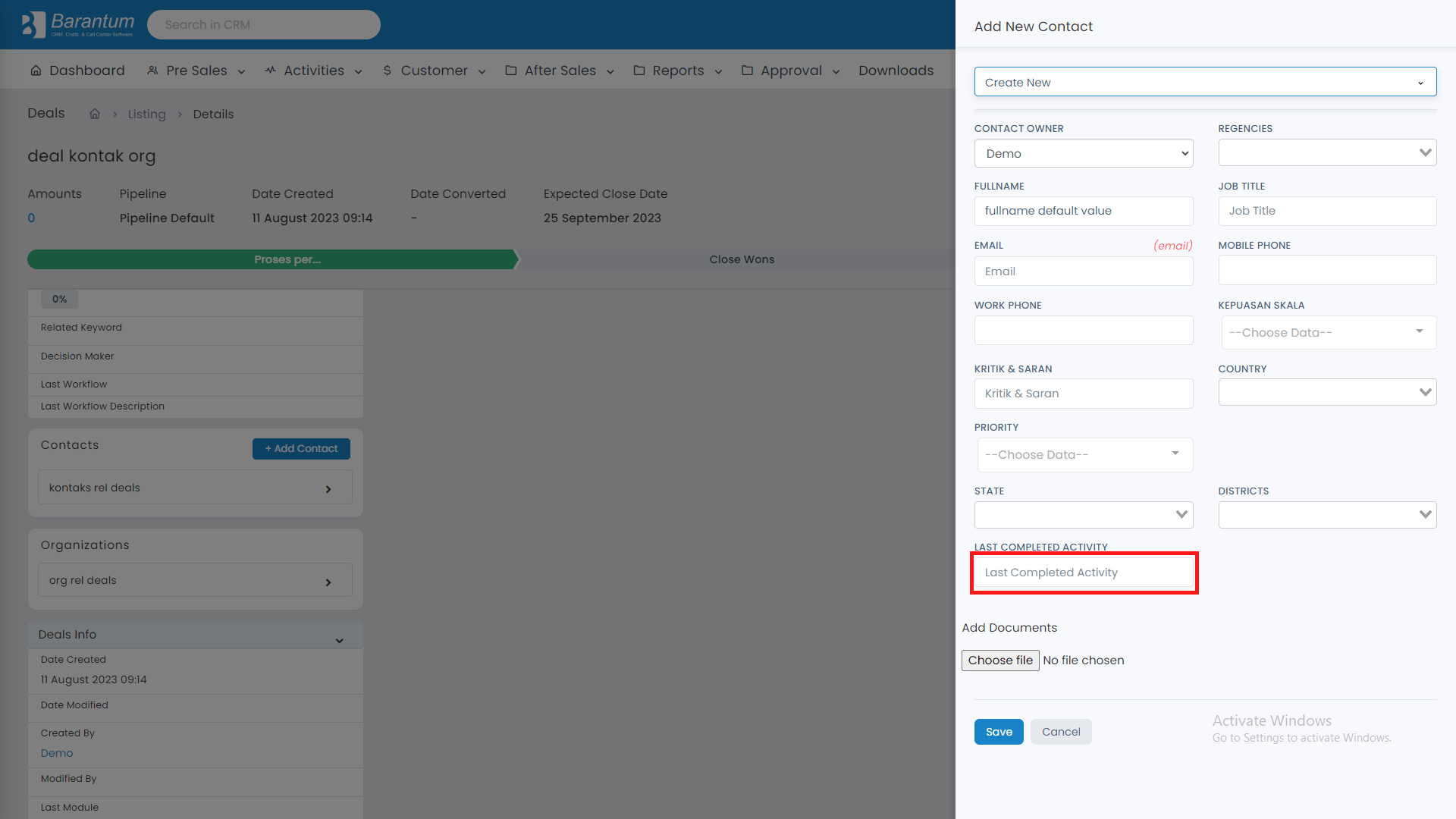Click the Barantum logo icon
1456x819 pixels.
click(x=33, y=24)
